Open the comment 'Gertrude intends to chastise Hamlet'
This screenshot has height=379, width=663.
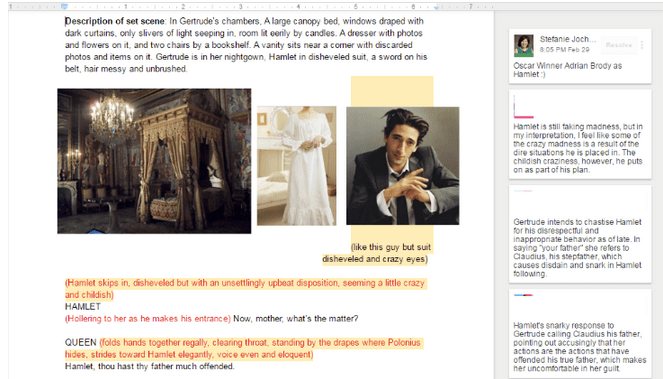click(x=579, y=234)
